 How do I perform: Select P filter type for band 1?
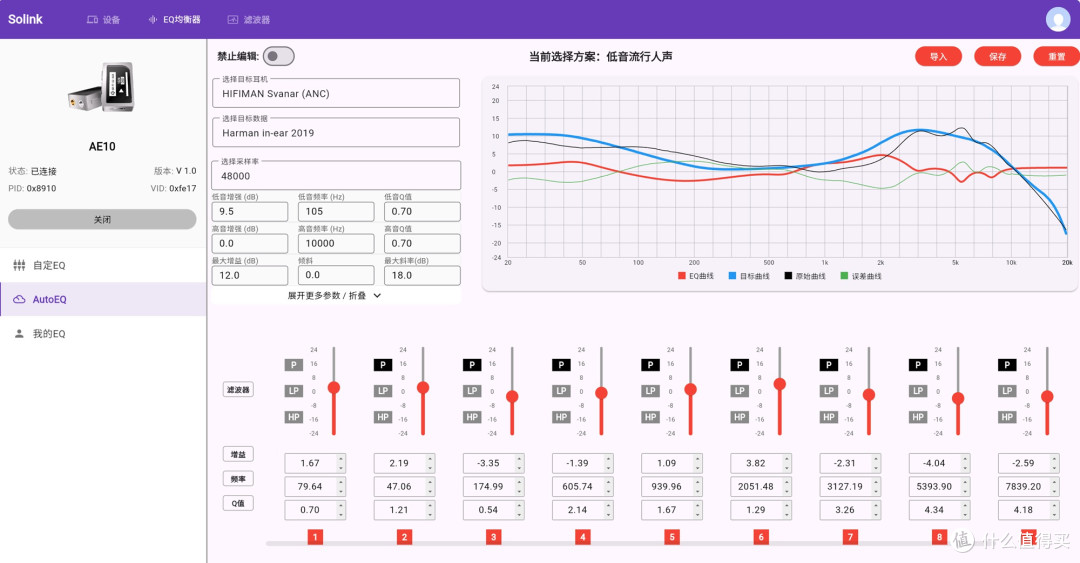pyautogui.click(x=293, y=365)
